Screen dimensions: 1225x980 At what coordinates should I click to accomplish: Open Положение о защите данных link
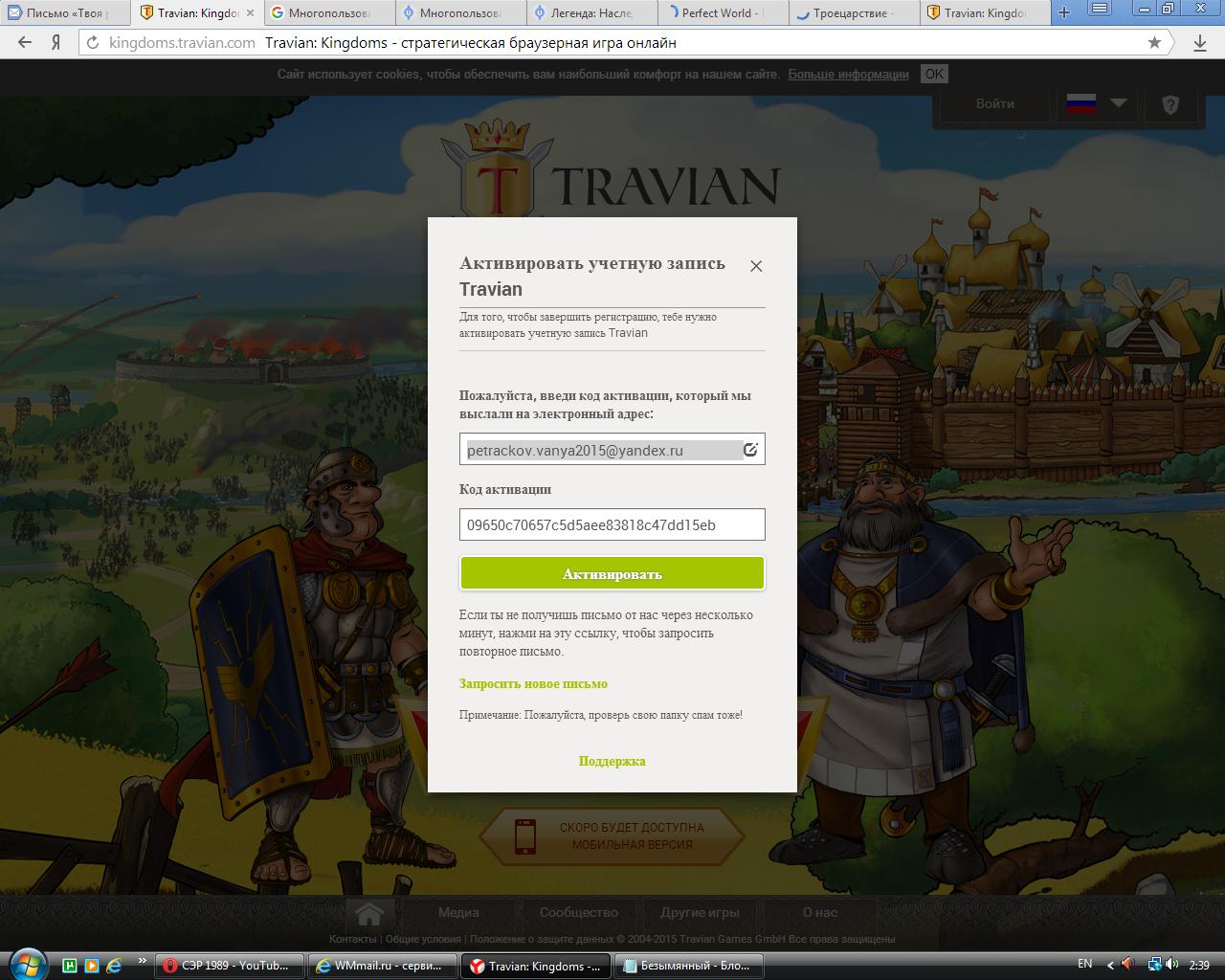pyautogui.click(x=541, y=939)
